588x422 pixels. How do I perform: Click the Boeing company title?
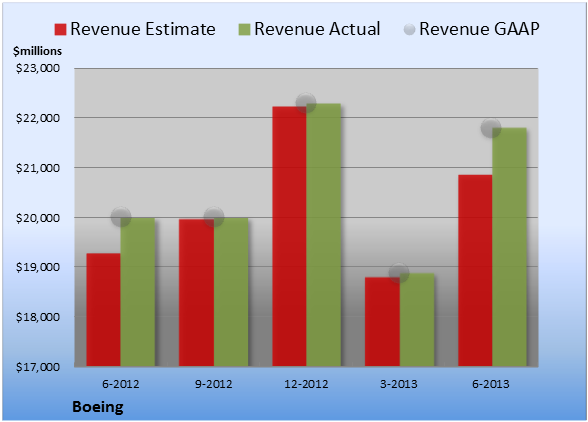98,407
